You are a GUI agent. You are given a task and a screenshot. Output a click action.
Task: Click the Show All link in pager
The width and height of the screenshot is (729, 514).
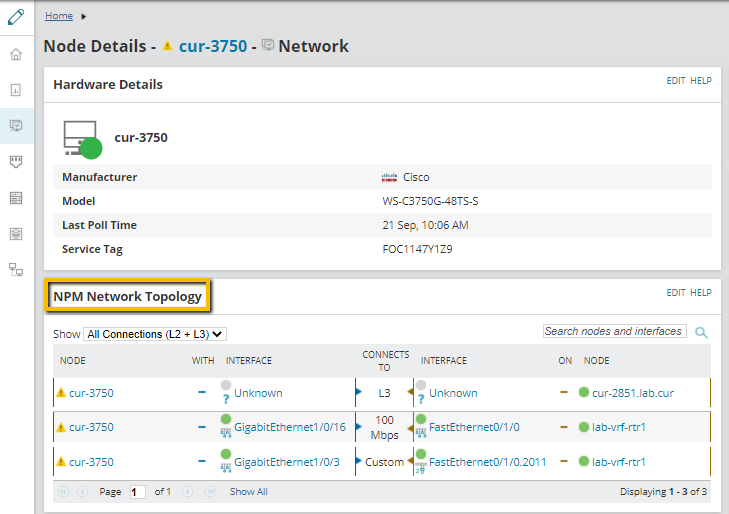tap(249, 492)
